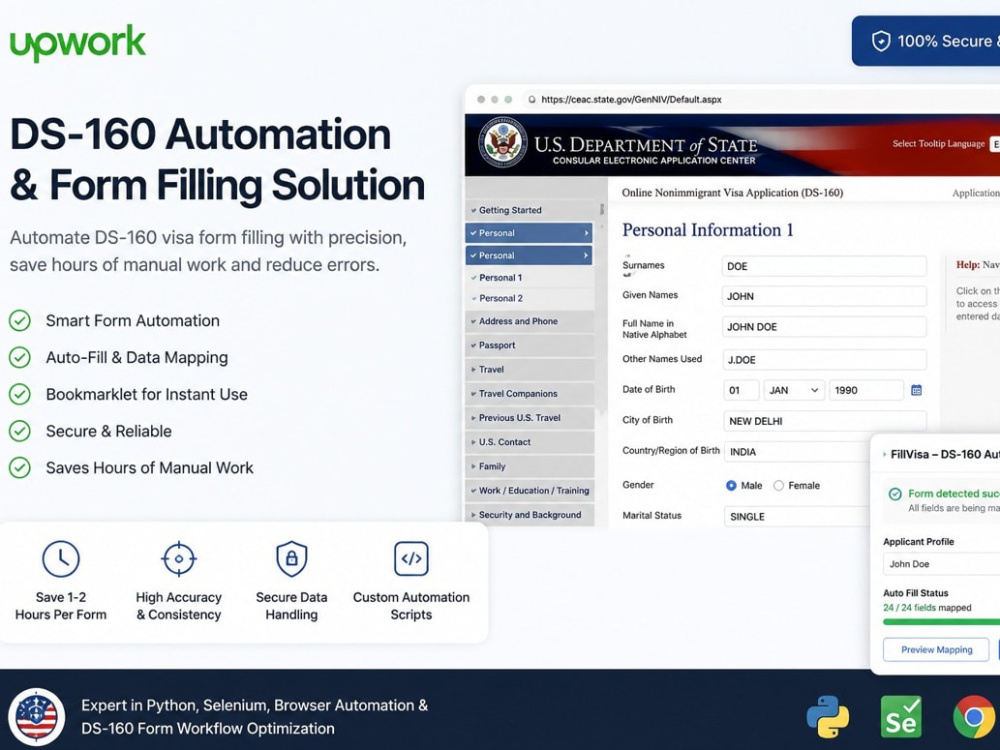Click the City of Birth field
Screen dimensions: 1000x750
(x=824, y=421)
